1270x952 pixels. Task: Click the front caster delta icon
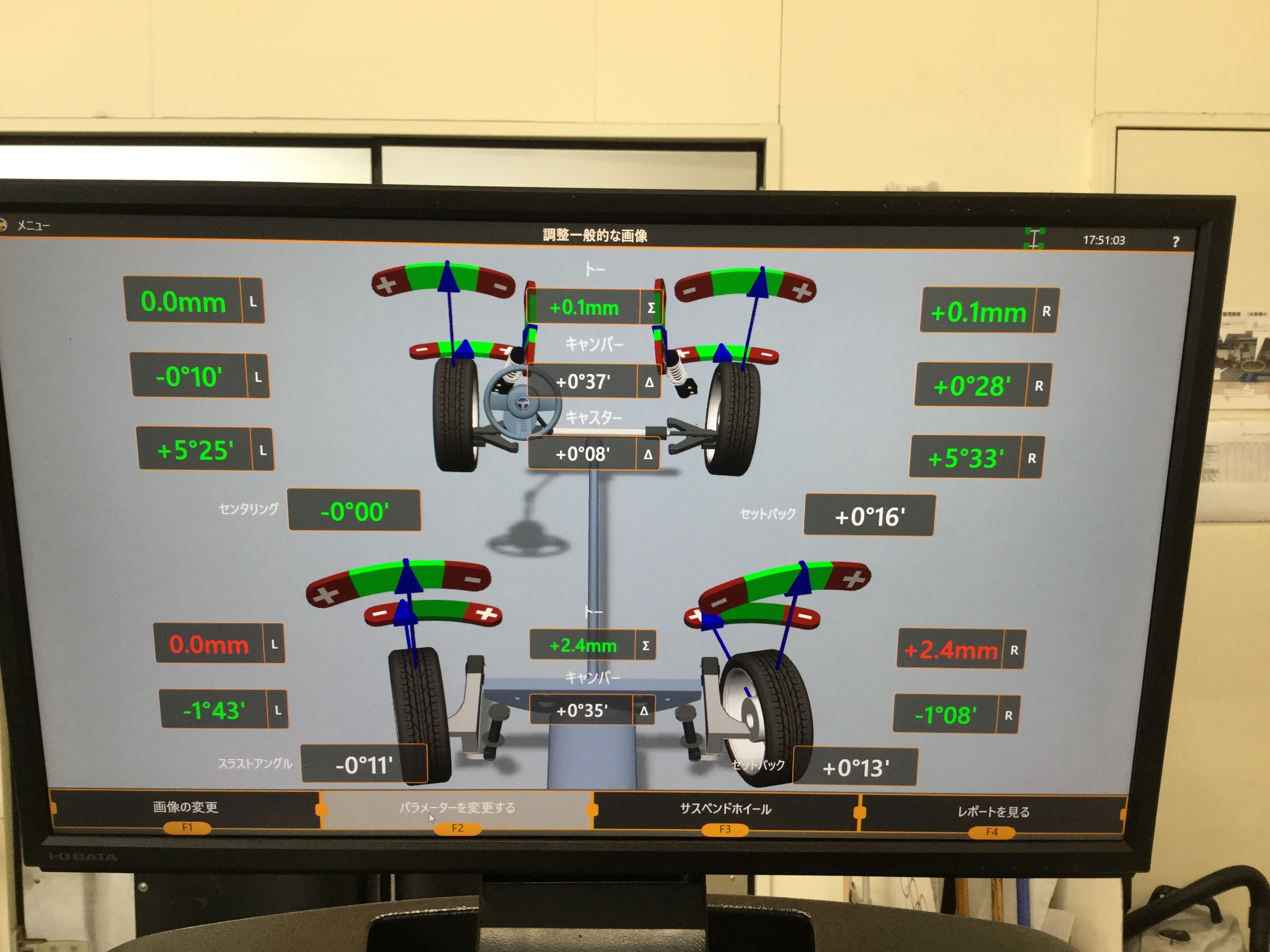pos(647,455)
